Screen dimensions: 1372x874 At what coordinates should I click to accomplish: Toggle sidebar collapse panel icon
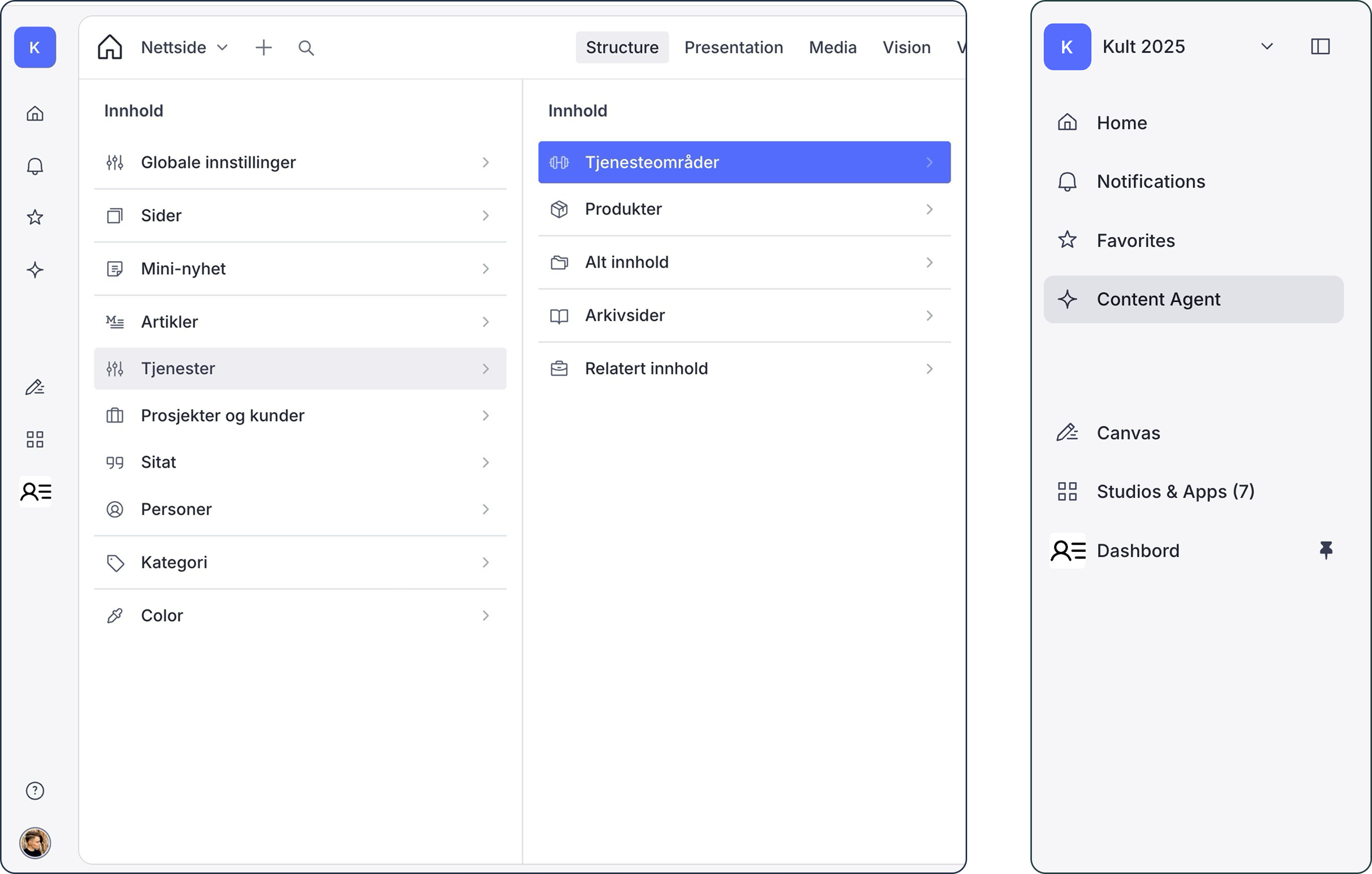click(1320, 46)
